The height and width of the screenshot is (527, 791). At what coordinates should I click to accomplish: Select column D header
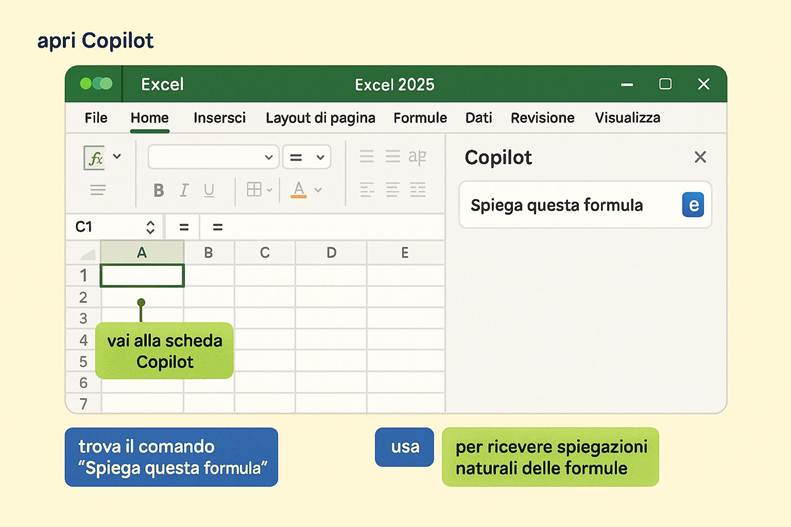(331, 253)
